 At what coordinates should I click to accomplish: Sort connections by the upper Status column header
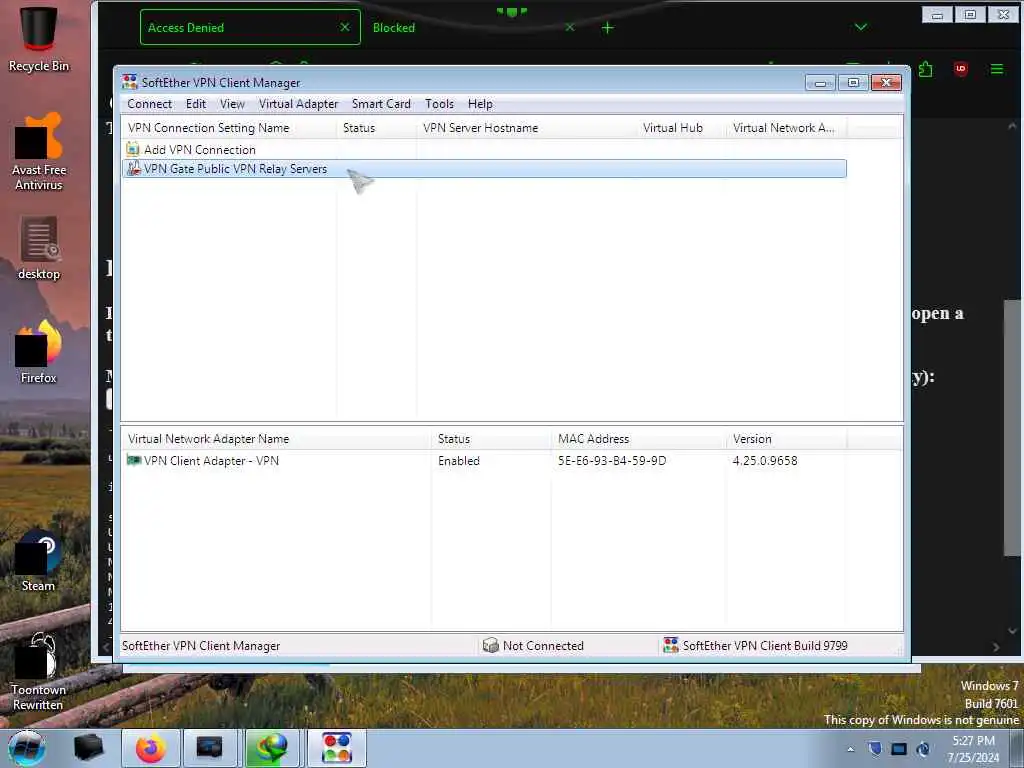click(x=376, y=128)
